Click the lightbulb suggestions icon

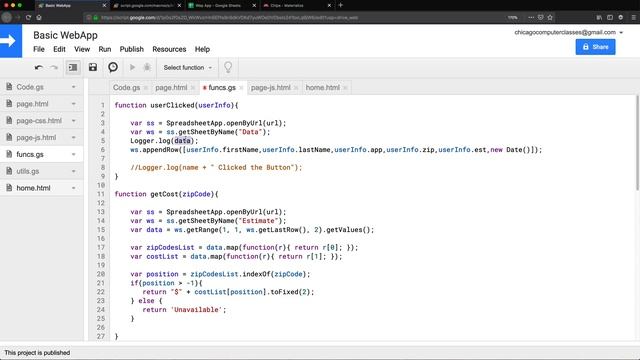[228, 67]
